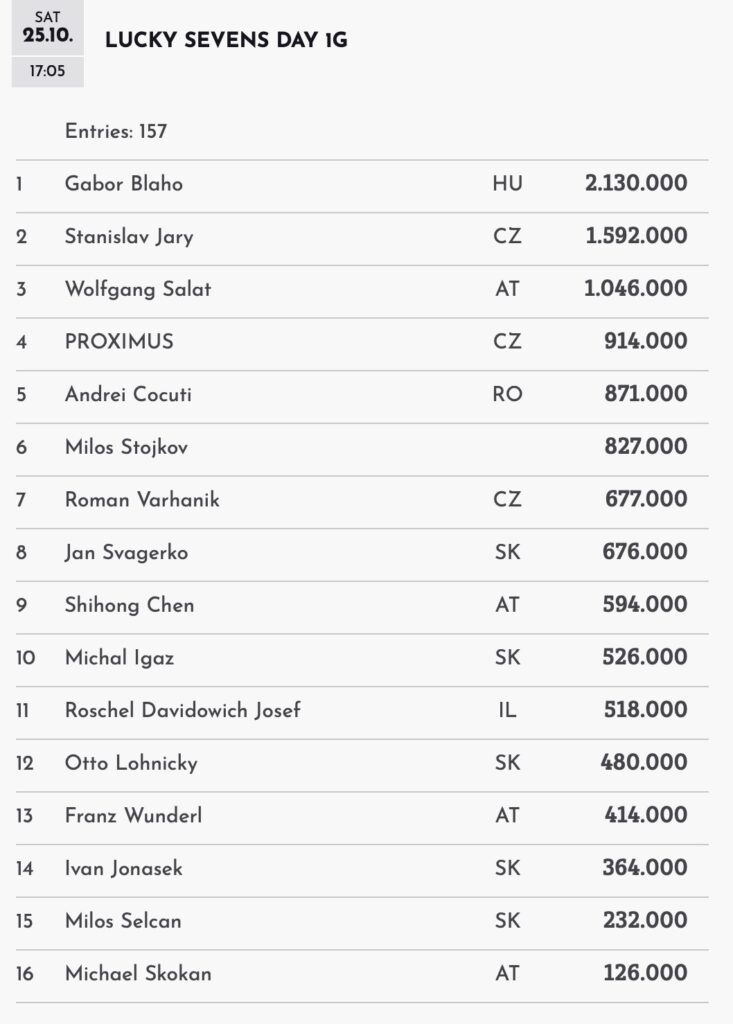Click the Lucky Sevens Day 1G title

tap(226, 41)
